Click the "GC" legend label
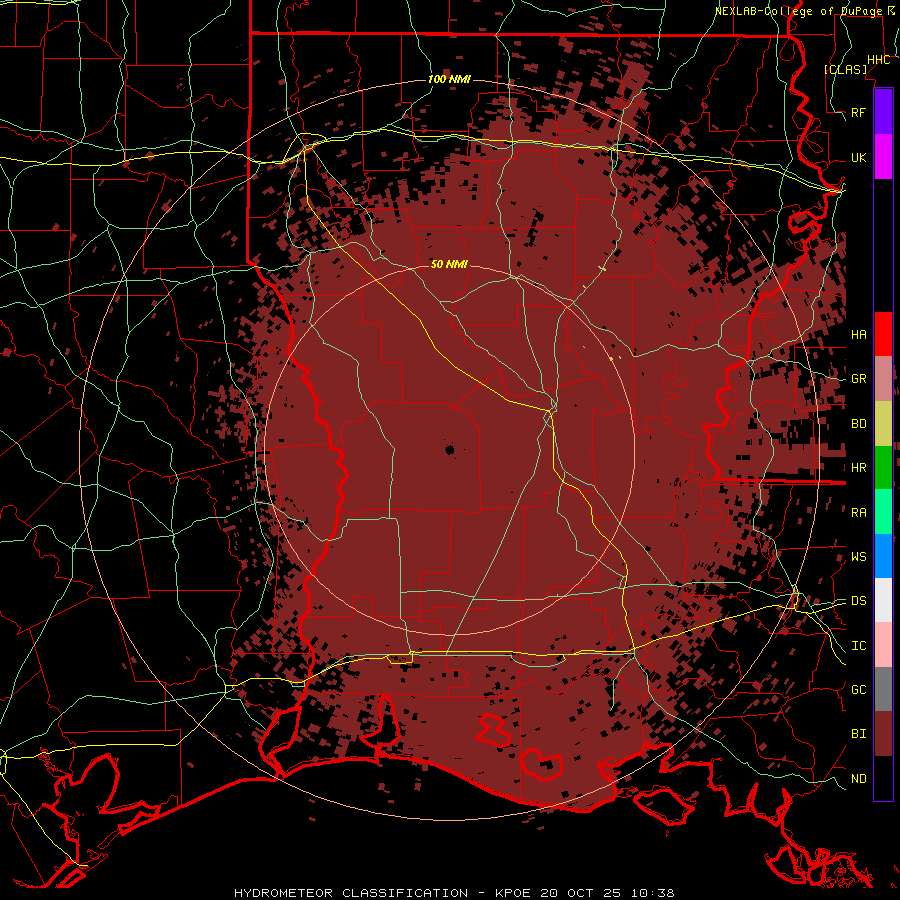 pos(859,689)
